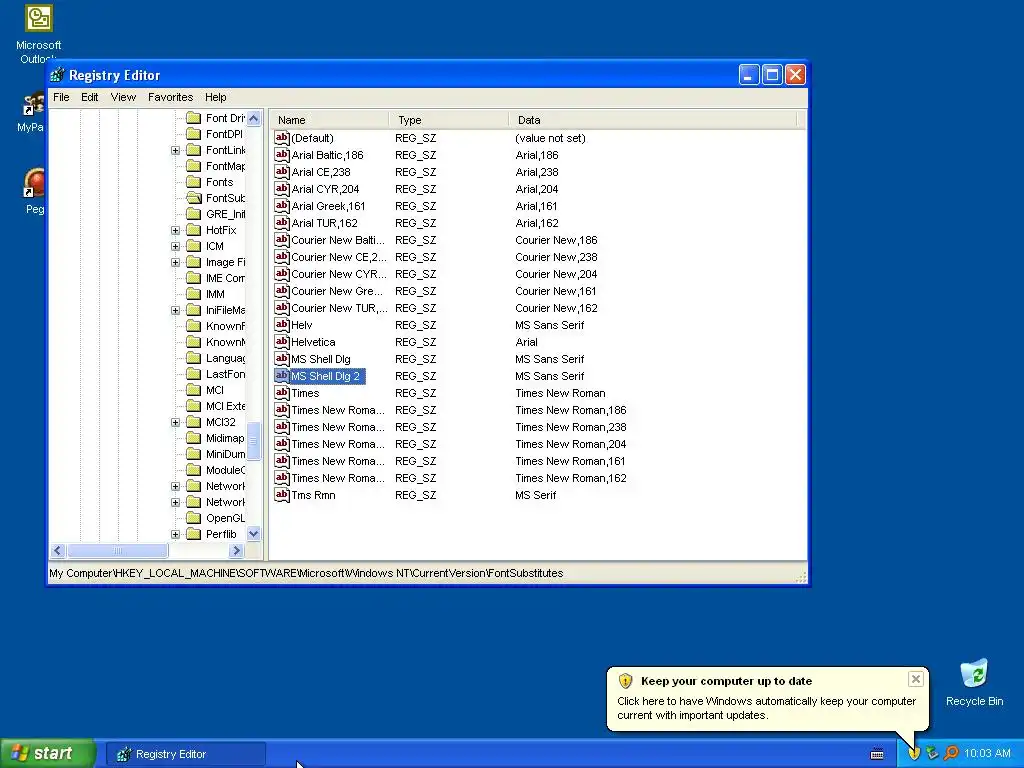Click the Times value string icon
The width and height of the screenshot is (1024, 768).
click(x=281, y=392)
